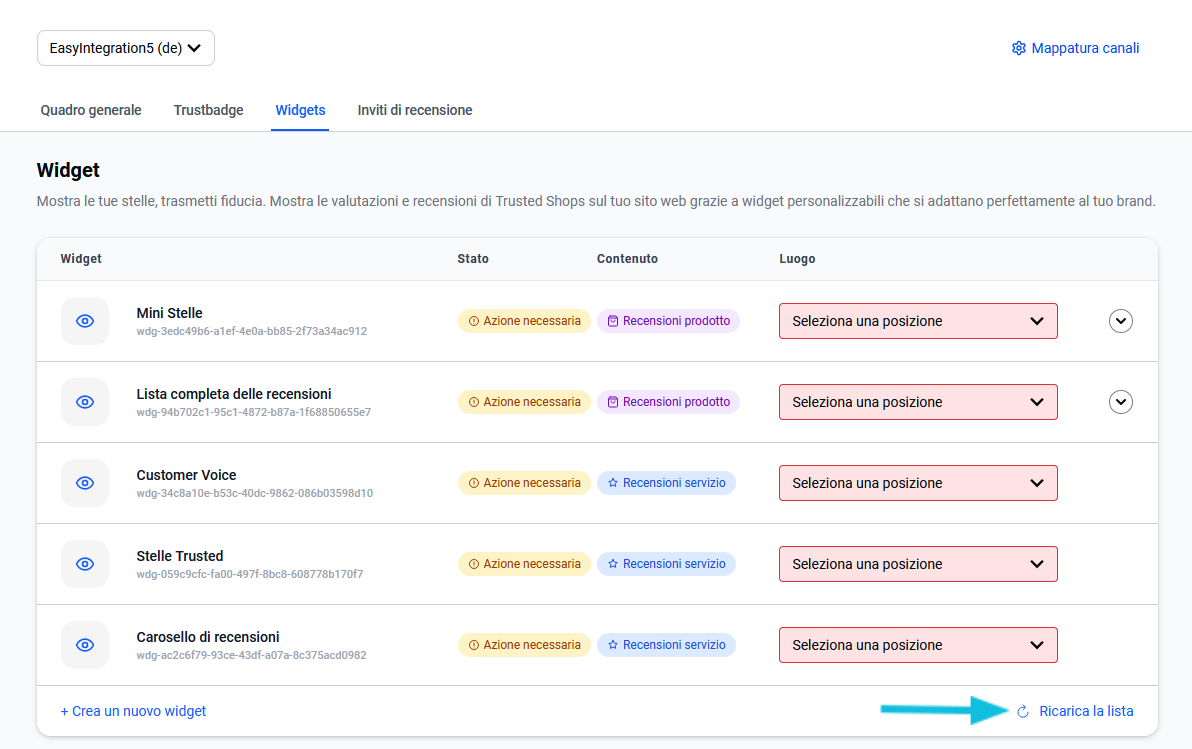Open position dropdown for Carosello di recensioni
The image size is (1192, 749).
coord(917,645)
